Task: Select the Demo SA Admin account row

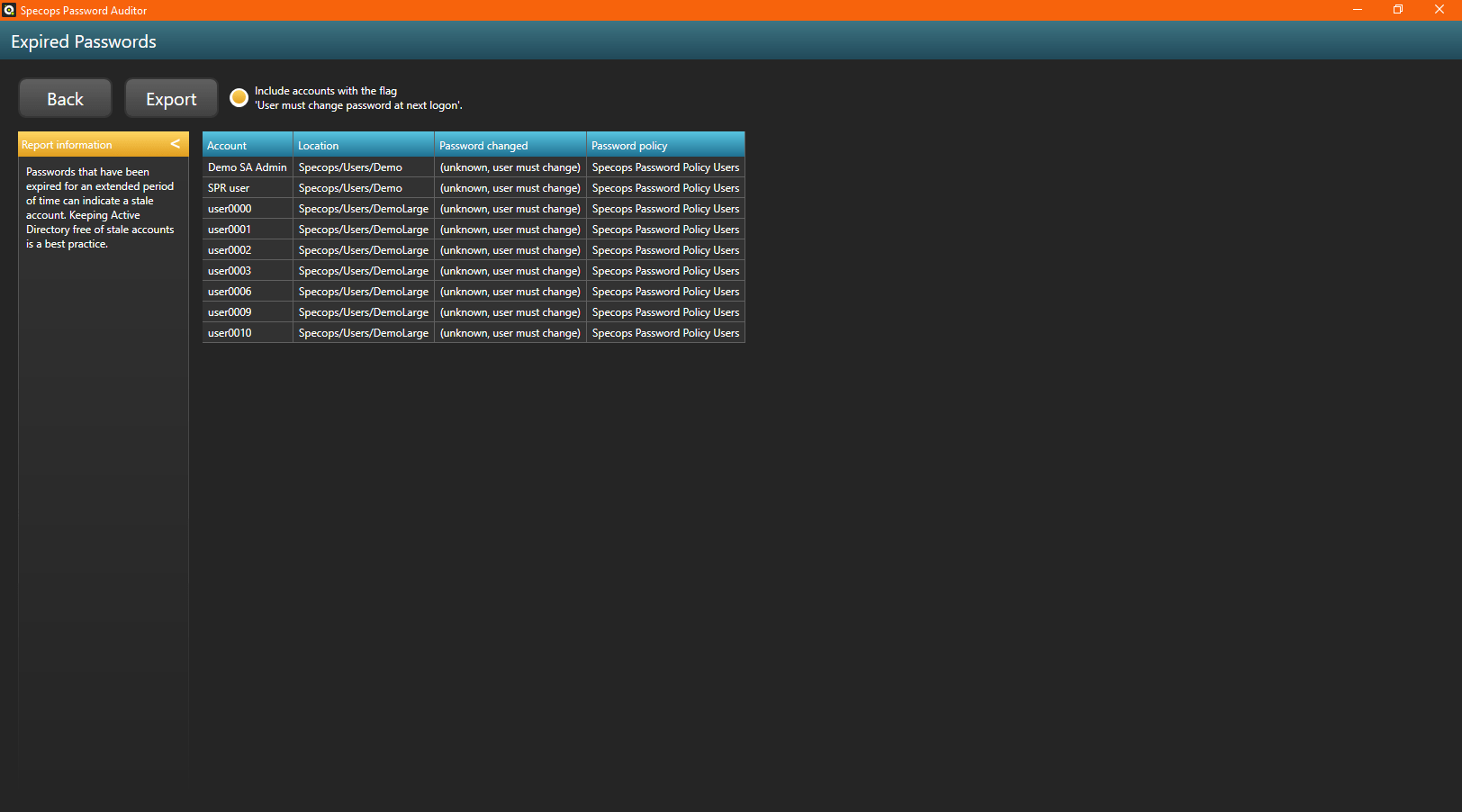Action: pos(247,167)
